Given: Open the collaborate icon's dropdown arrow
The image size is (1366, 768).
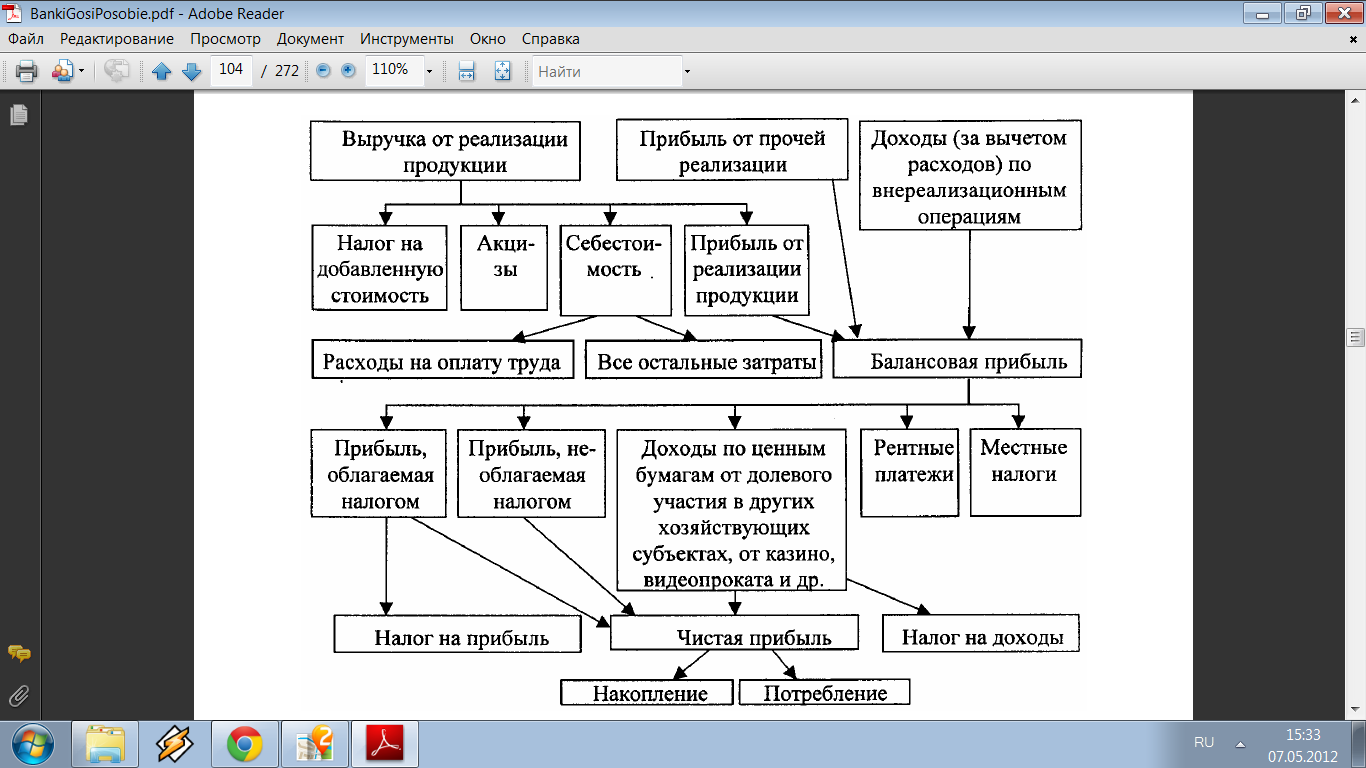Looking at the screenshot, I should click(x=82, y=71).
